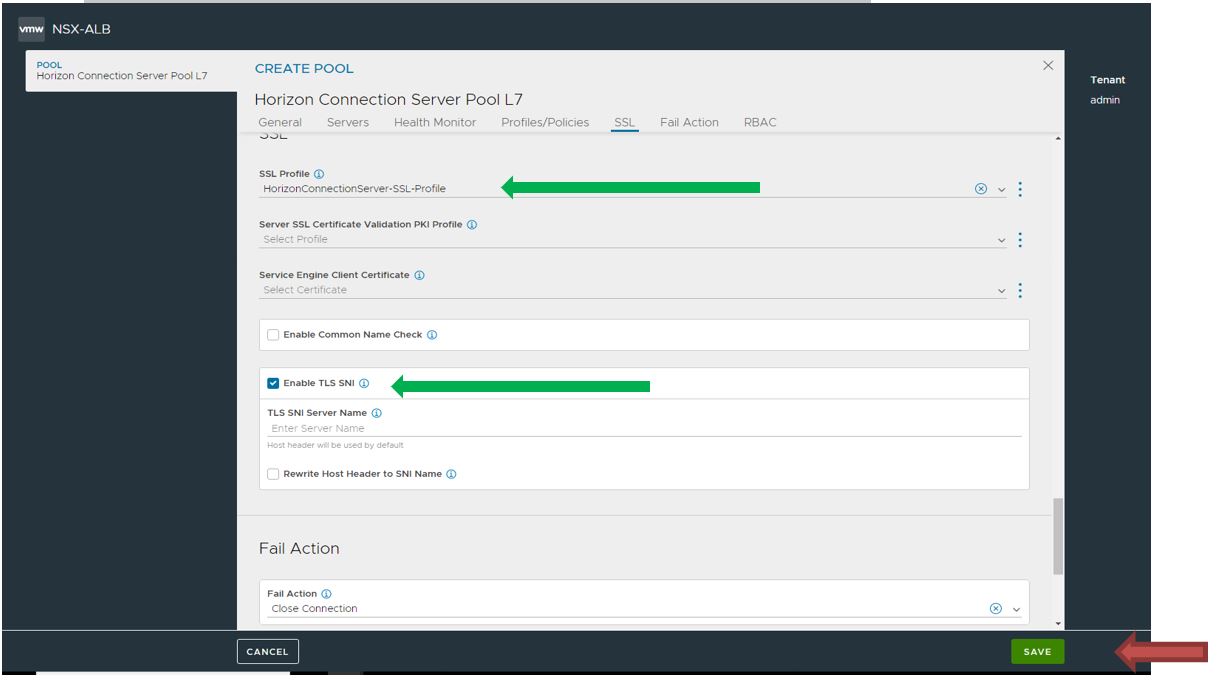
Task: Click the info icon next to SSL Profile
Action: 319,174
